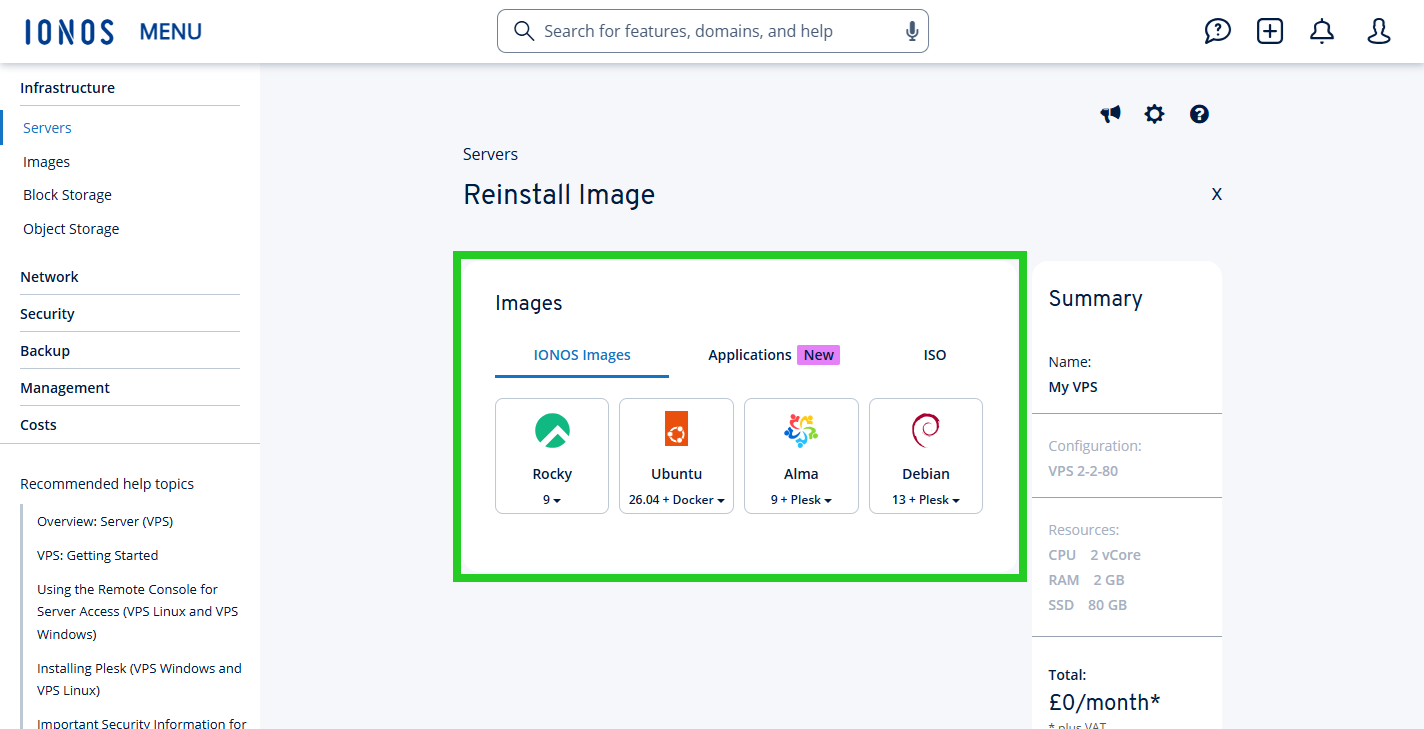Image resolution: width=1424 pixels, height=729 pixels.
Task: Go to Servers in sidebar
Action: pyautogui.click(x=47, y=128)
